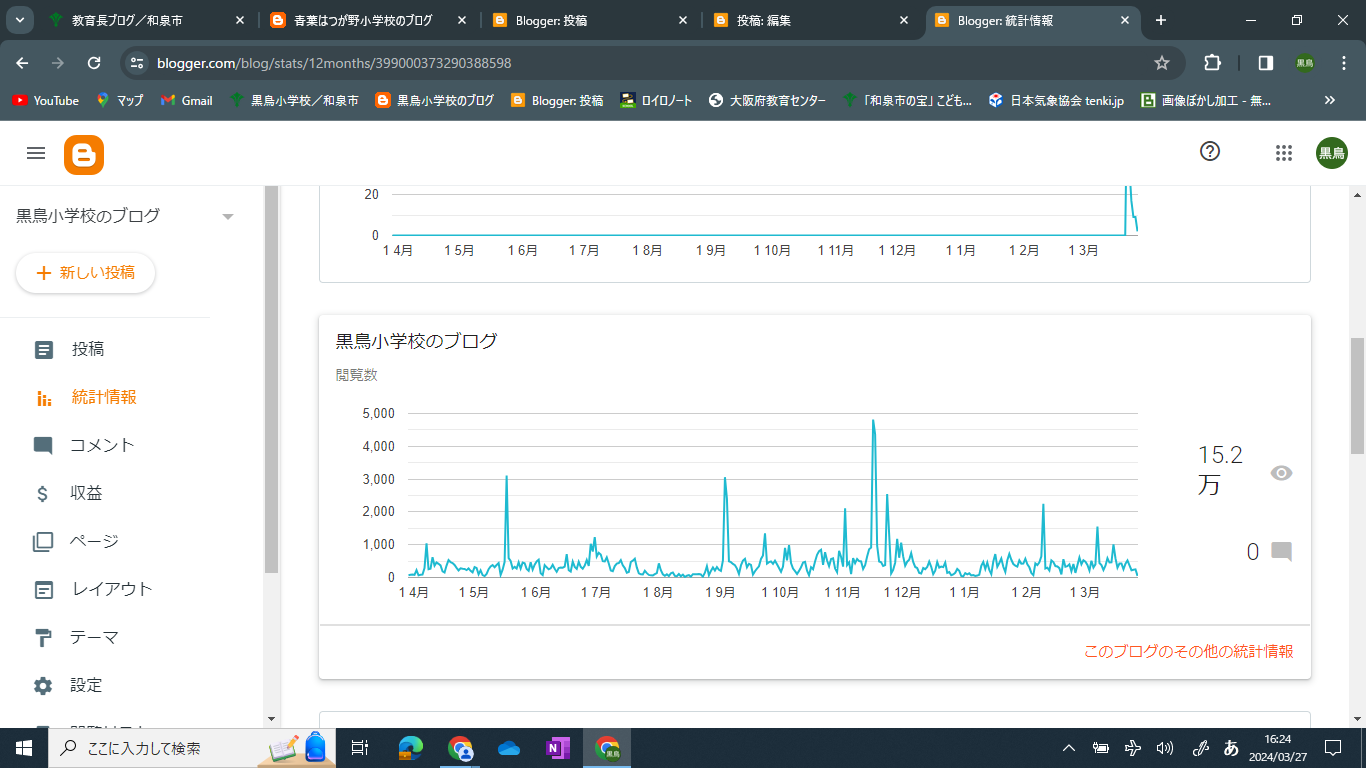This screenshot has height=768, width=1366.
Task: Click the sidebar panel scrollbar thumb
Action: point(271,380)
